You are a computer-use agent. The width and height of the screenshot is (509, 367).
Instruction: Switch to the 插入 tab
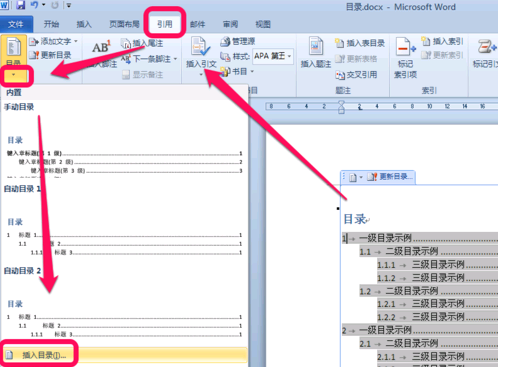coord(84,24)
